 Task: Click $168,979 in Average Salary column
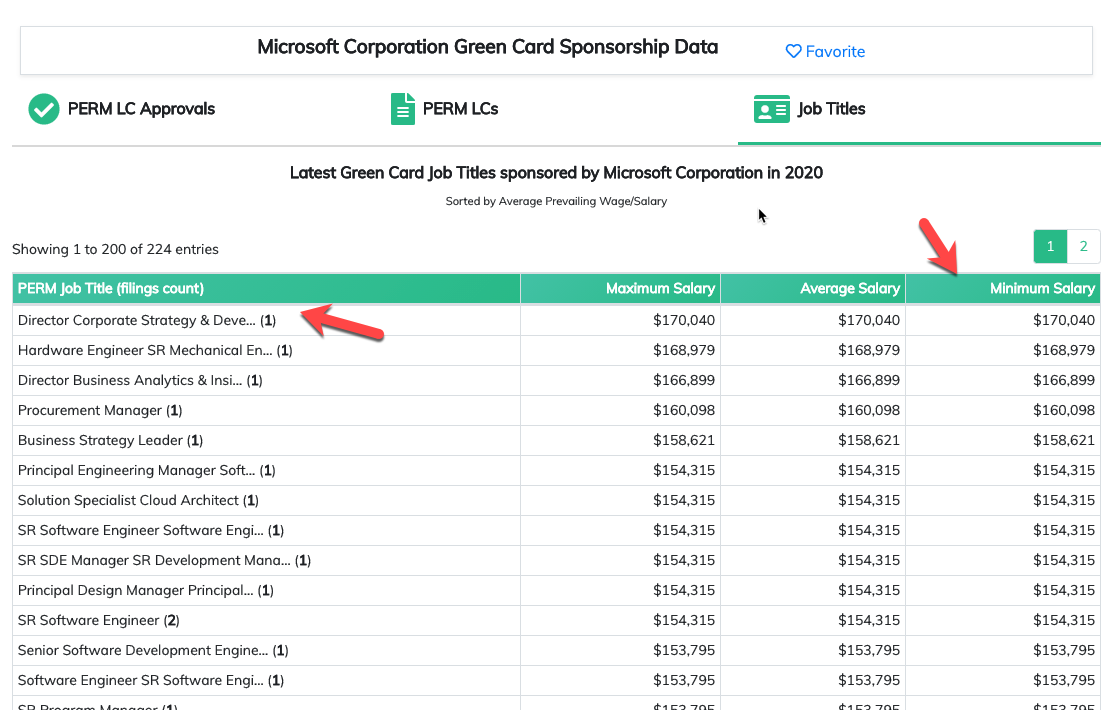pyautogui.click(x=868, y=350)
